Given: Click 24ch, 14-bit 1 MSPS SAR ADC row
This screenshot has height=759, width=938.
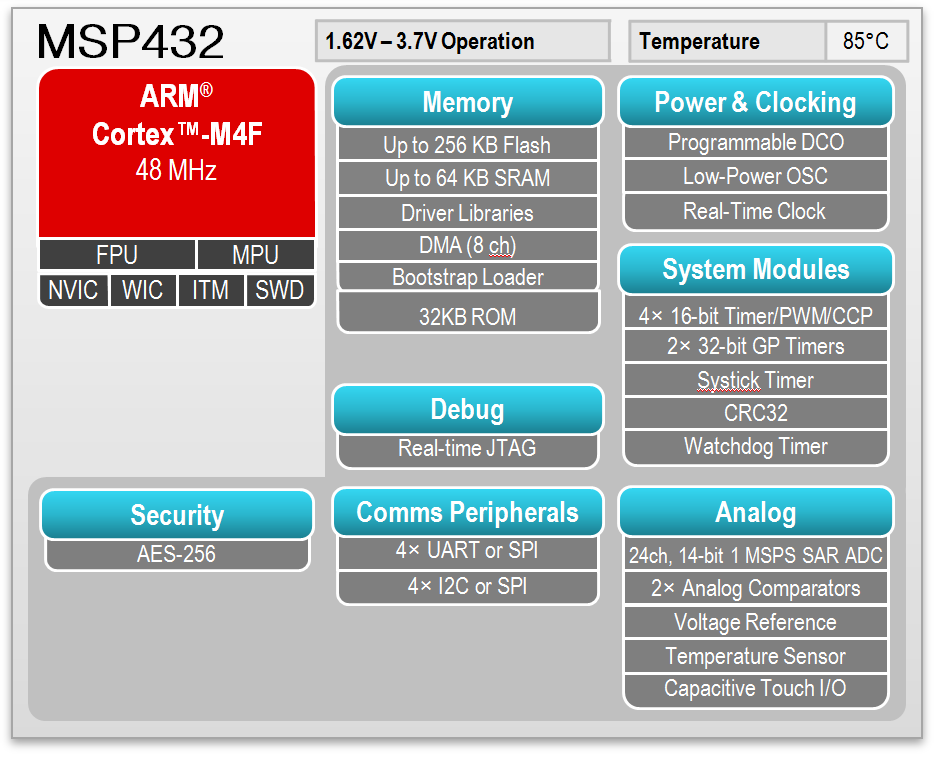Looking at the screenshot, I should point(756,555).
